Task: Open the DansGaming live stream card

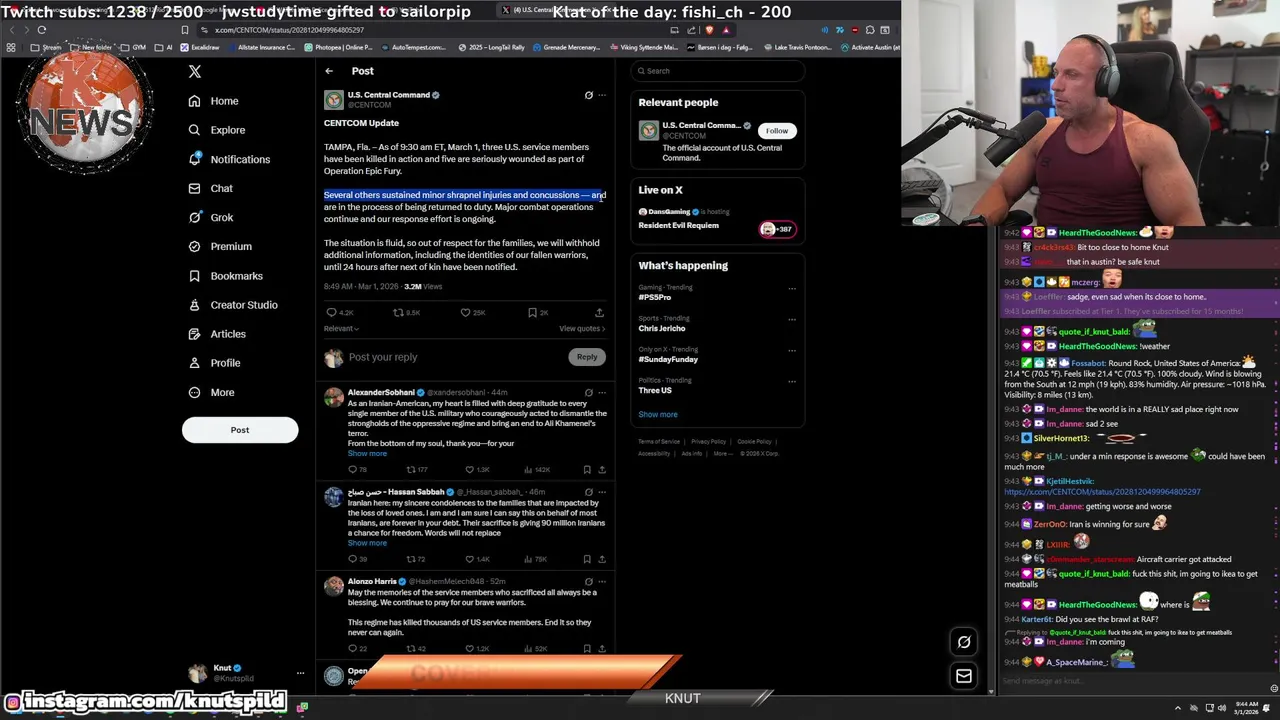Action: point(717,219)
